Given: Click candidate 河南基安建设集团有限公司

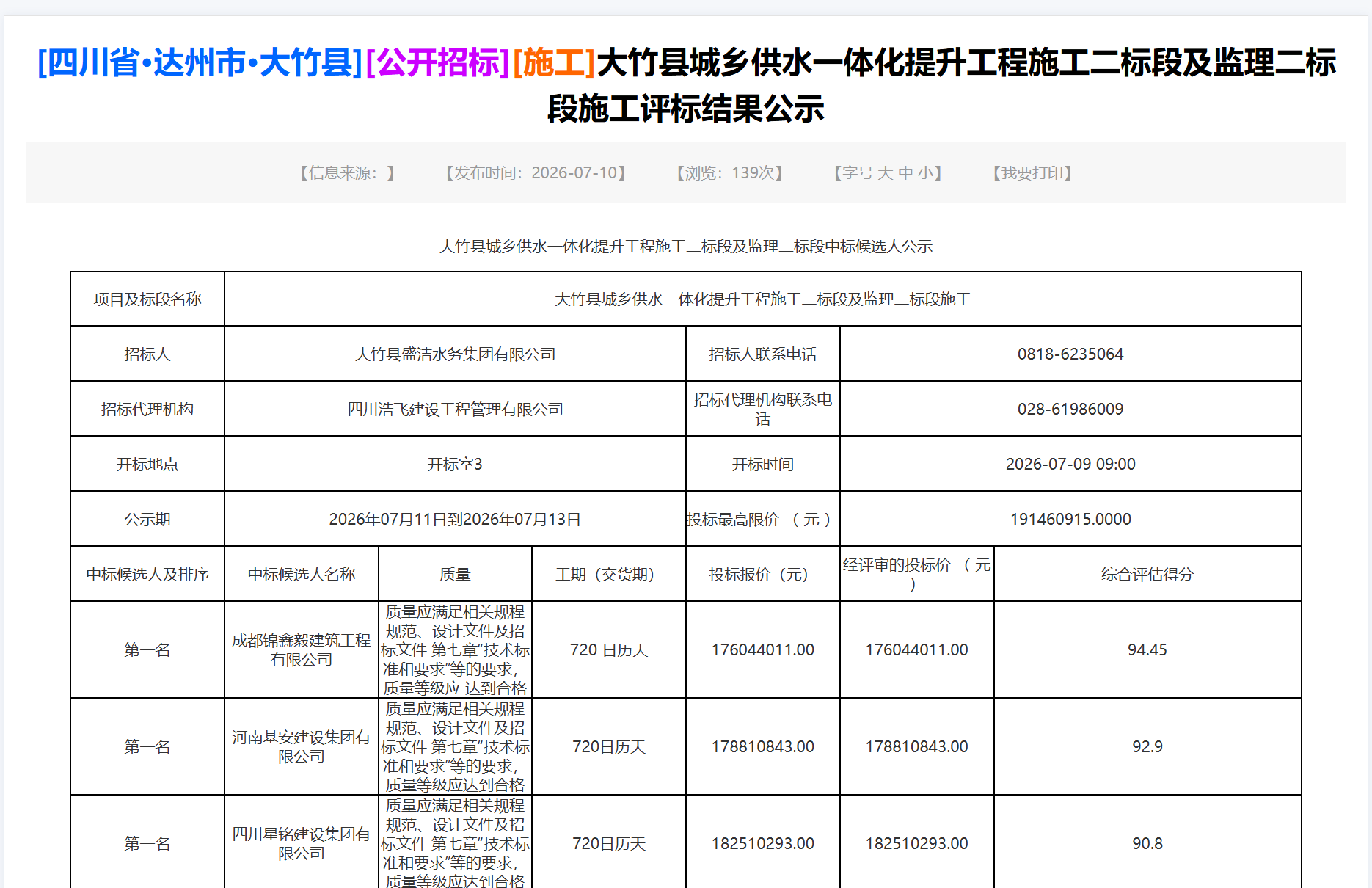Looking at the screenshot, I should pos(302,746).
